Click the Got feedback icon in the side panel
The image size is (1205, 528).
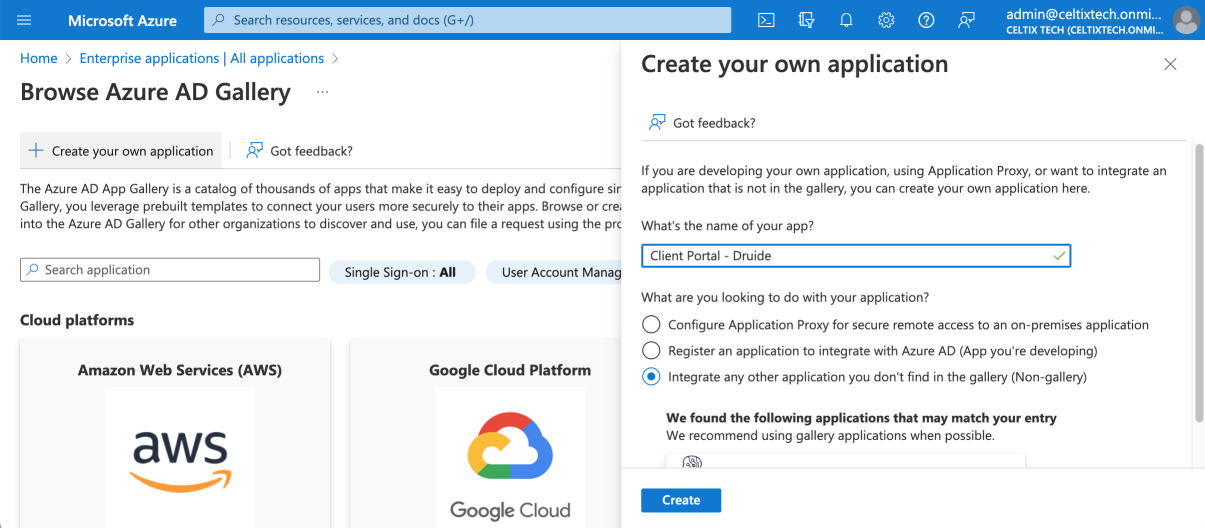pyautogui.click(x=657, y=123)
